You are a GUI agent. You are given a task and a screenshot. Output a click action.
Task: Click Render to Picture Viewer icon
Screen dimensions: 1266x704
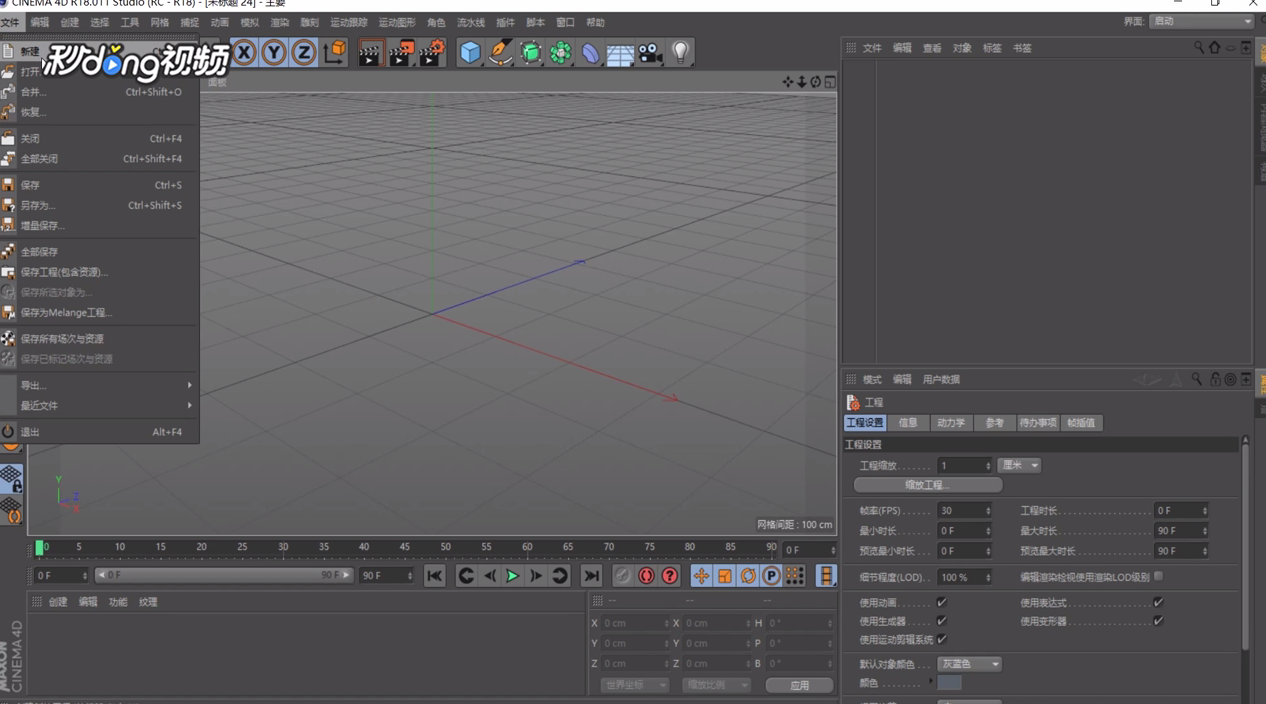[x=401, y=52]
